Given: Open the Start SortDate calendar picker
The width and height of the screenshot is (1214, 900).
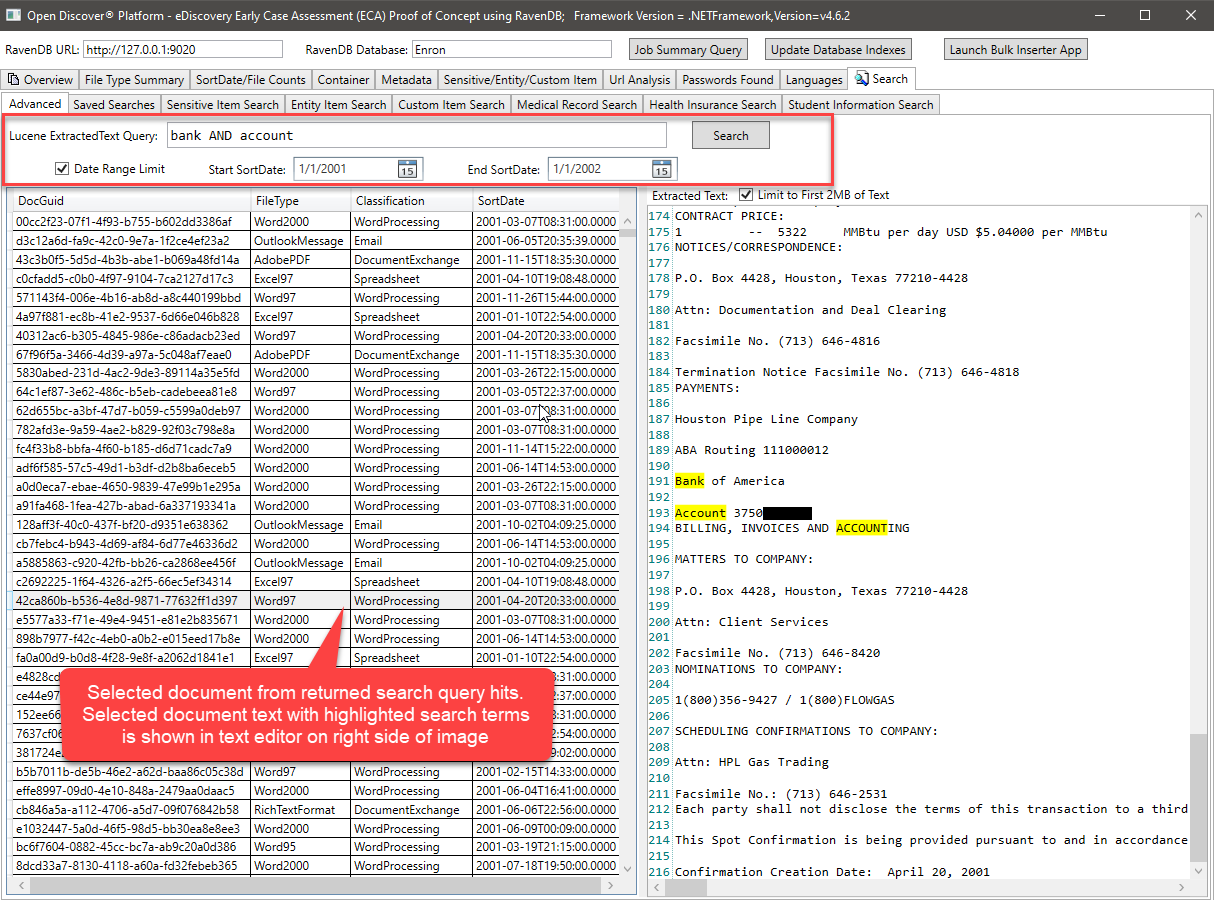Looking at the screenshot, I should pos(407,169).
